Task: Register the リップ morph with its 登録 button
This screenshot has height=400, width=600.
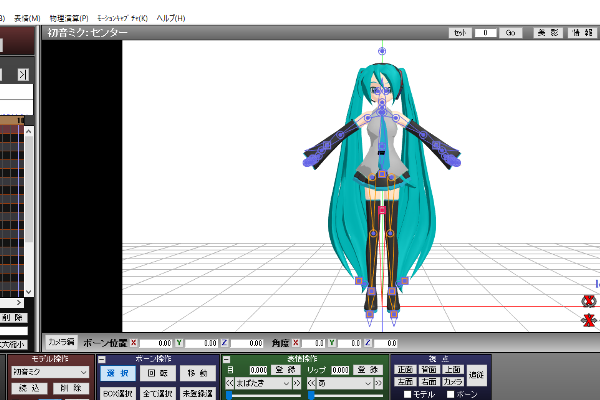Action: (x=368, y=370)
